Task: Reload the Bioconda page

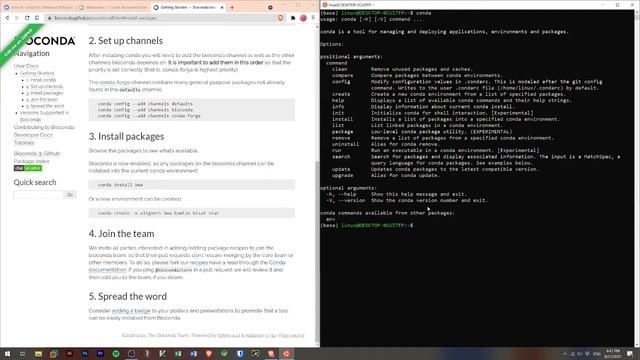Action: [27, 18]
